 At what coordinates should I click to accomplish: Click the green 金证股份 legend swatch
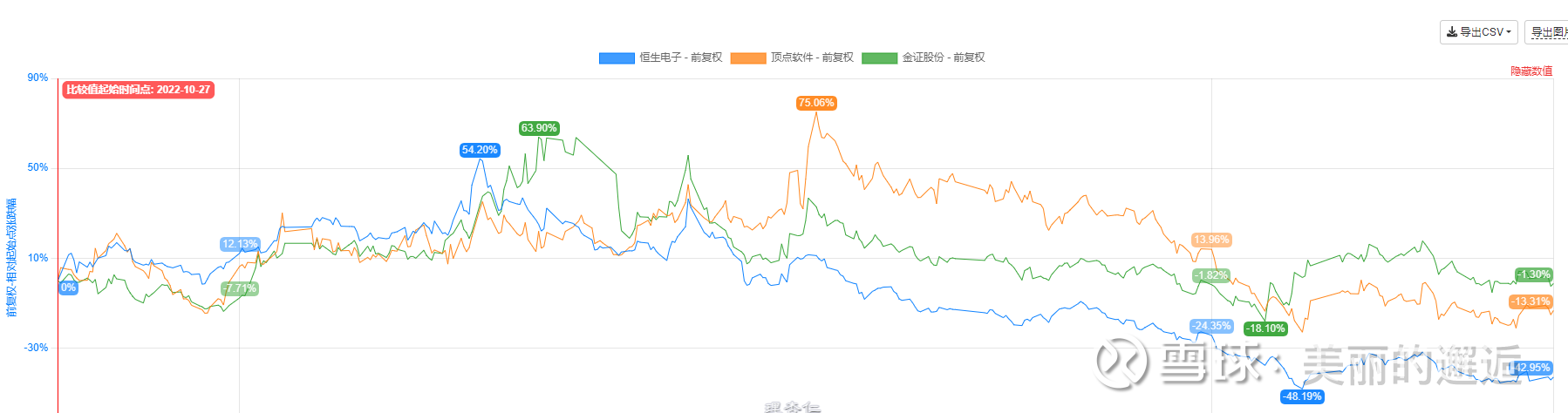[x=879, y=58]
